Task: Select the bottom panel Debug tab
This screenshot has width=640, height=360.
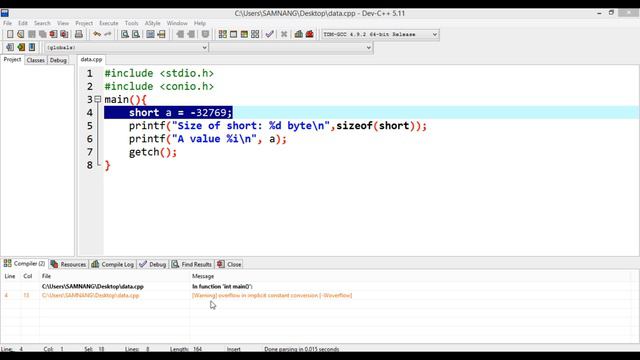Action: (x=153, y=264)
